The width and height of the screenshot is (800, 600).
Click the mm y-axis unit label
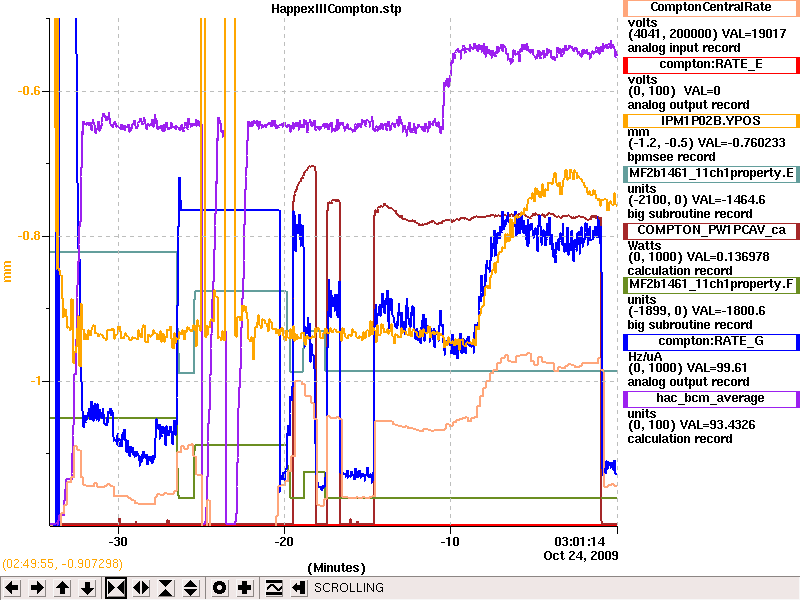[x=7, y=271]
